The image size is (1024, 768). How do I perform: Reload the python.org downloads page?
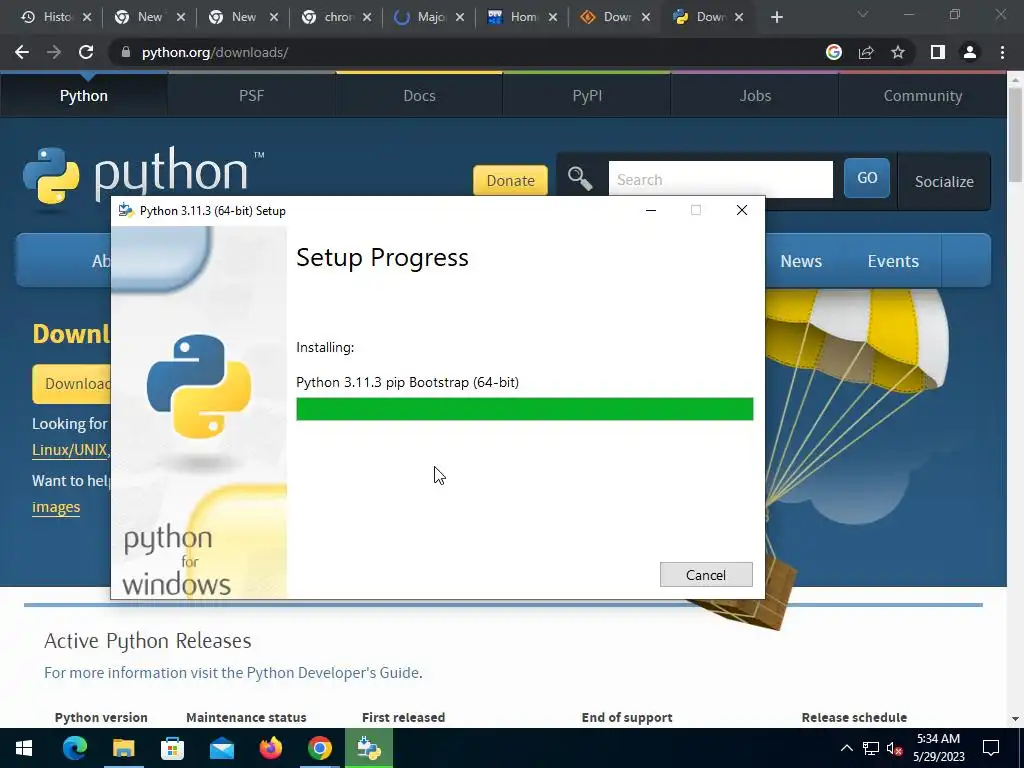click(86, 52)
